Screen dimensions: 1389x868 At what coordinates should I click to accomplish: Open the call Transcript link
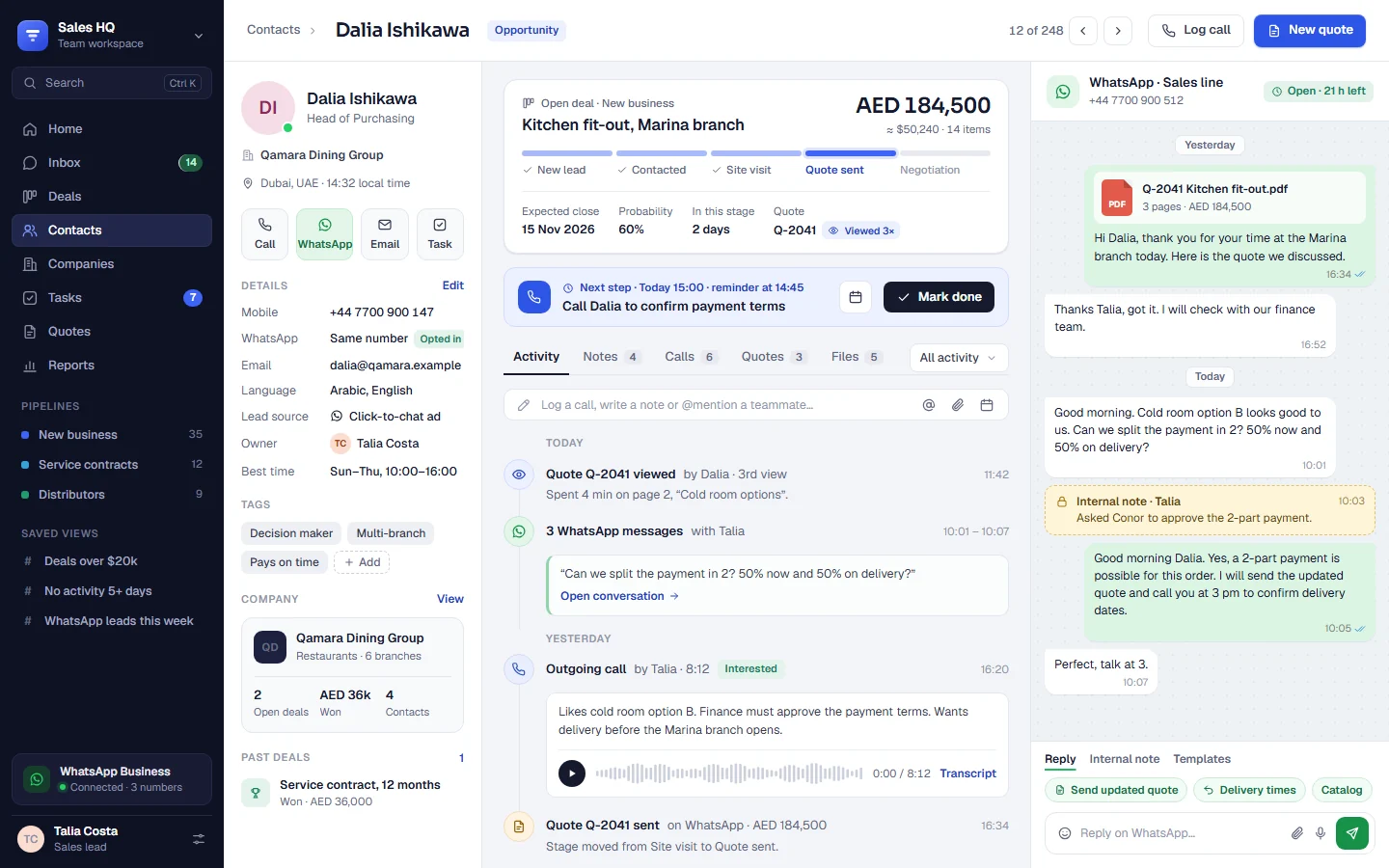click(967, 773)
